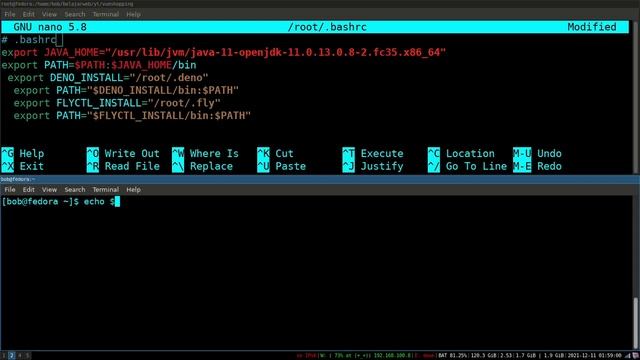640x360 pixels.
Task: Click the ^\ Replace shortcut
Action: click(x=202, y=167)
